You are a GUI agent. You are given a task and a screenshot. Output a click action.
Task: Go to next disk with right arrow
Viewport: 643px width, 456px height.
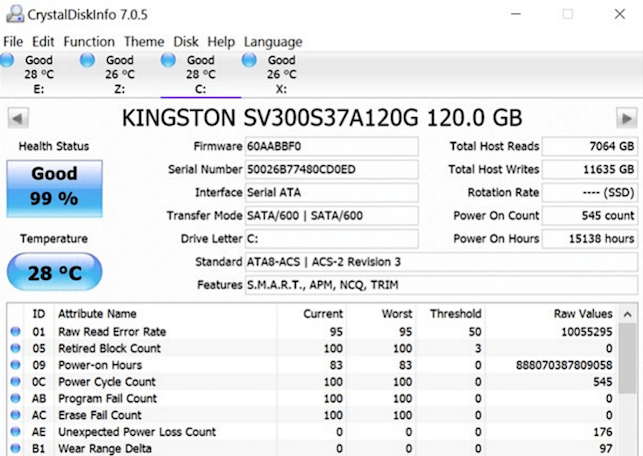tap(626, 118)
